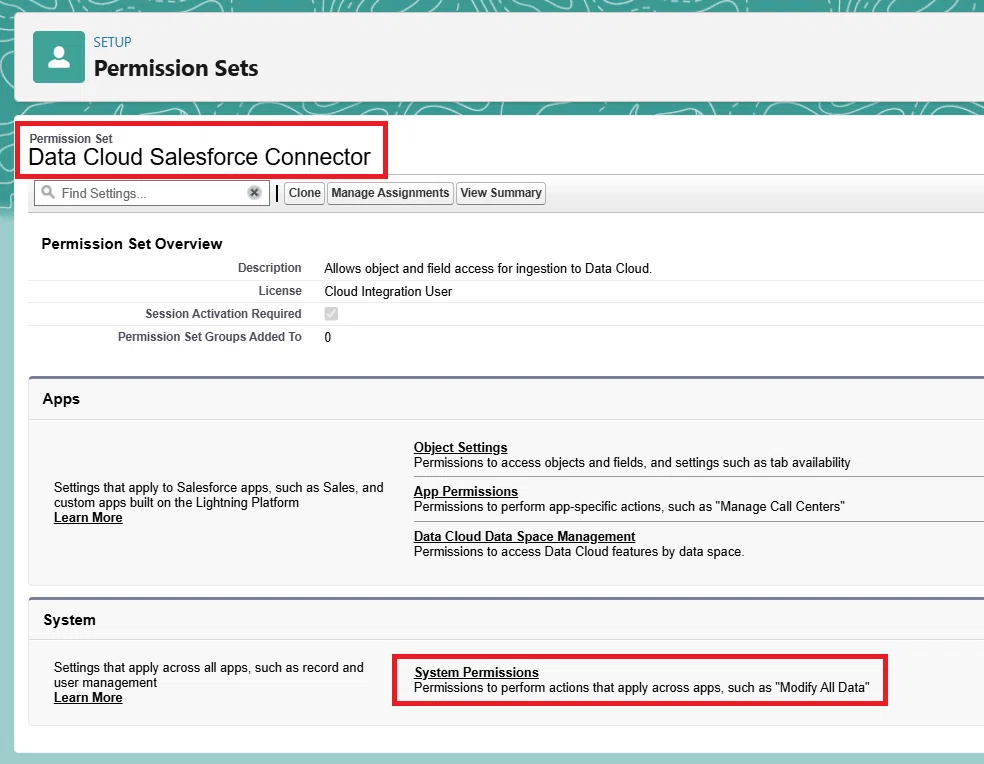Open the App Permissions link
Image resolution: width=984 pixels, height=764 pixels.
[466, 491]
